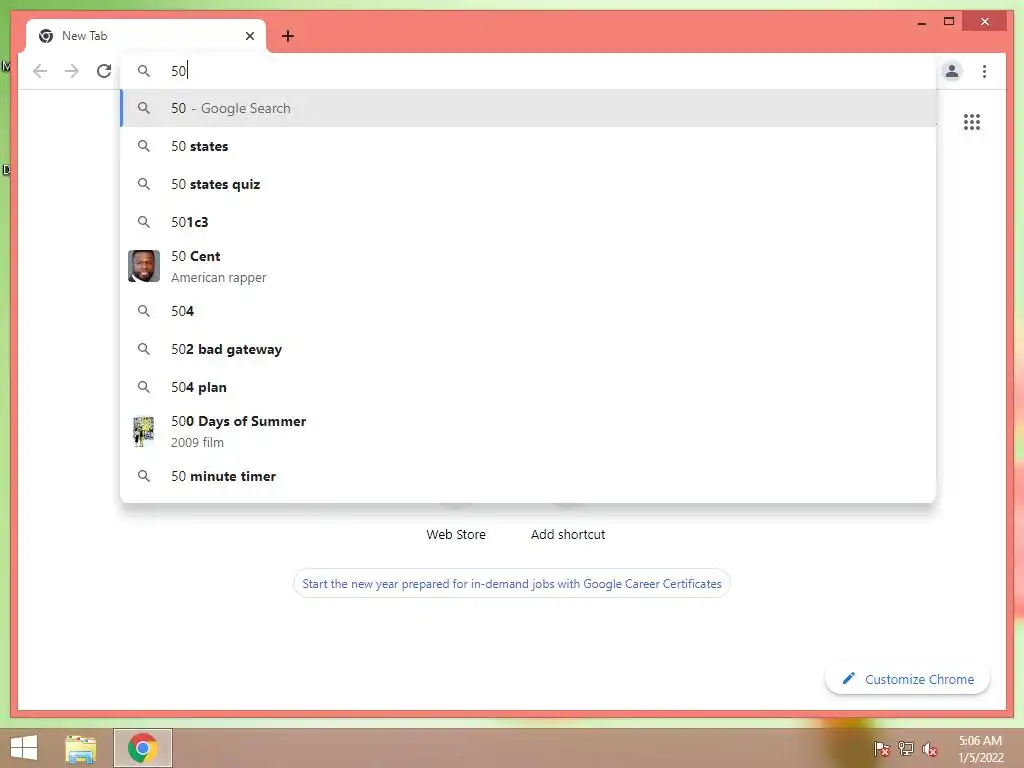This screenshot has height=768, width=1024.
Task: Click the Customize Chrome button
Action: click(x=908, y=679)
